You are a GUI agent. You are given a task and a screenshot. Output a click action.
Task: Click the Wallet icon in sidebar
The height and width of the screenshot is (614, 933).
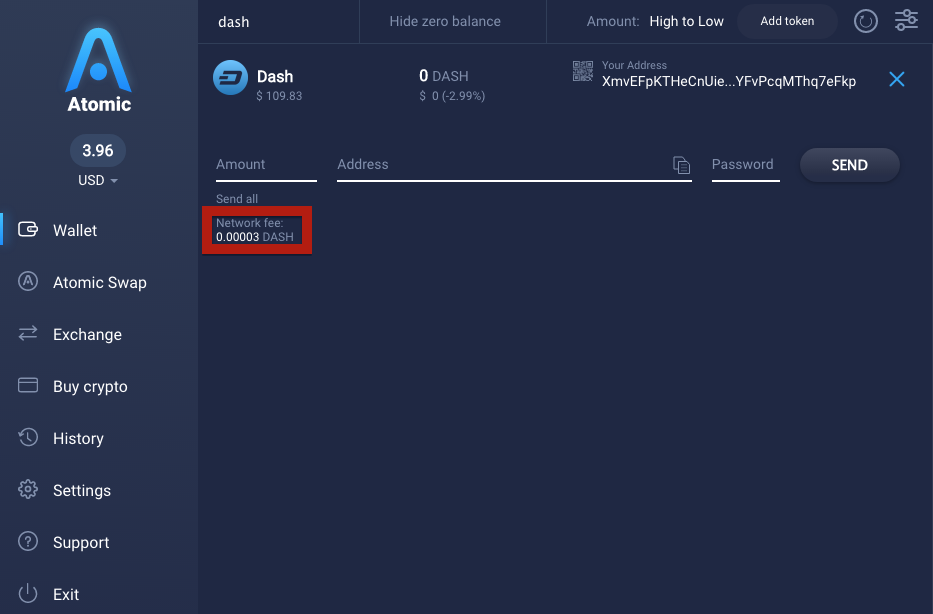(28, 229)
